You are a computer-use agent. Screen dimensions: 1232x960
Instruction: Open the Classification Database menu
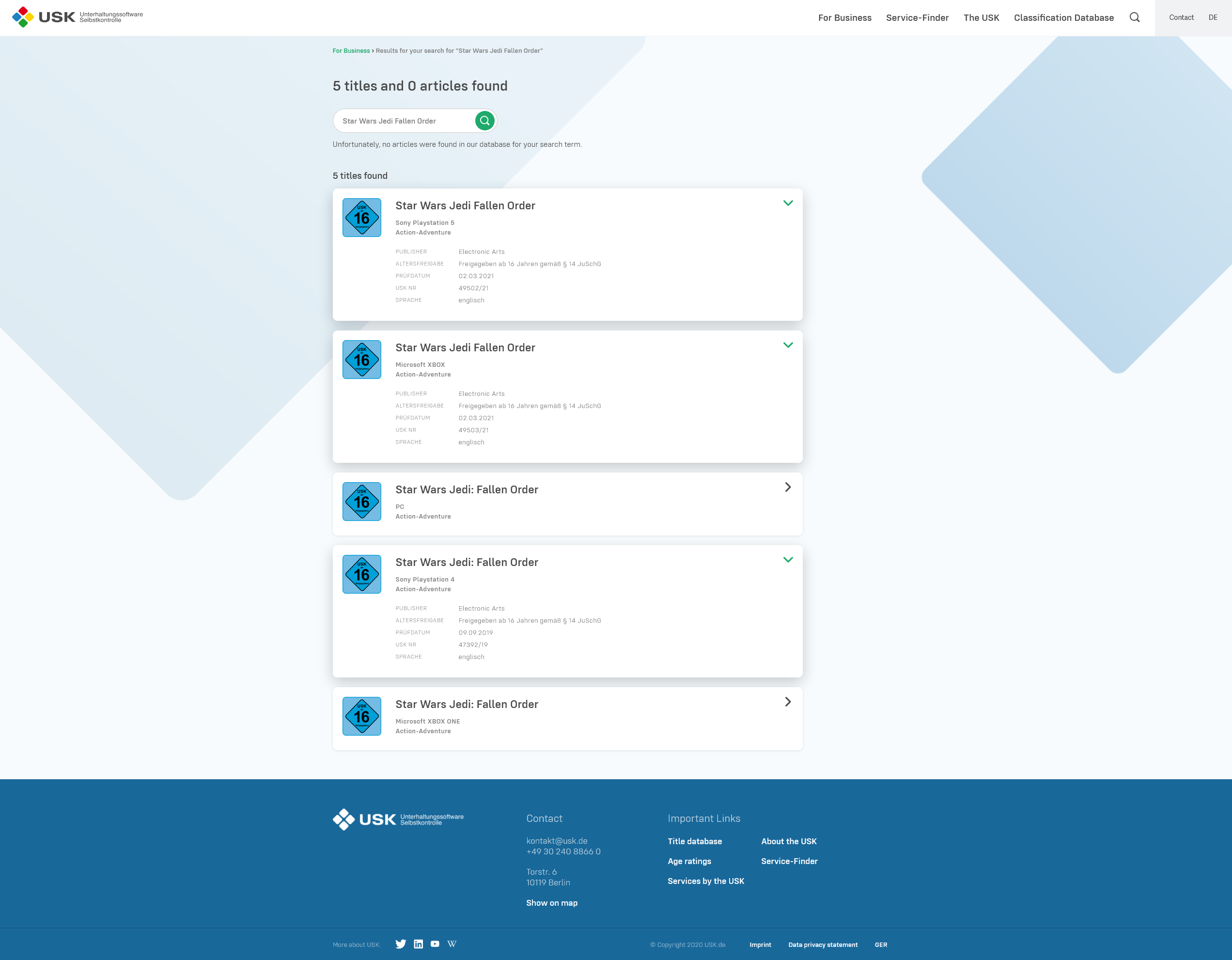[x=1063, y=17]
